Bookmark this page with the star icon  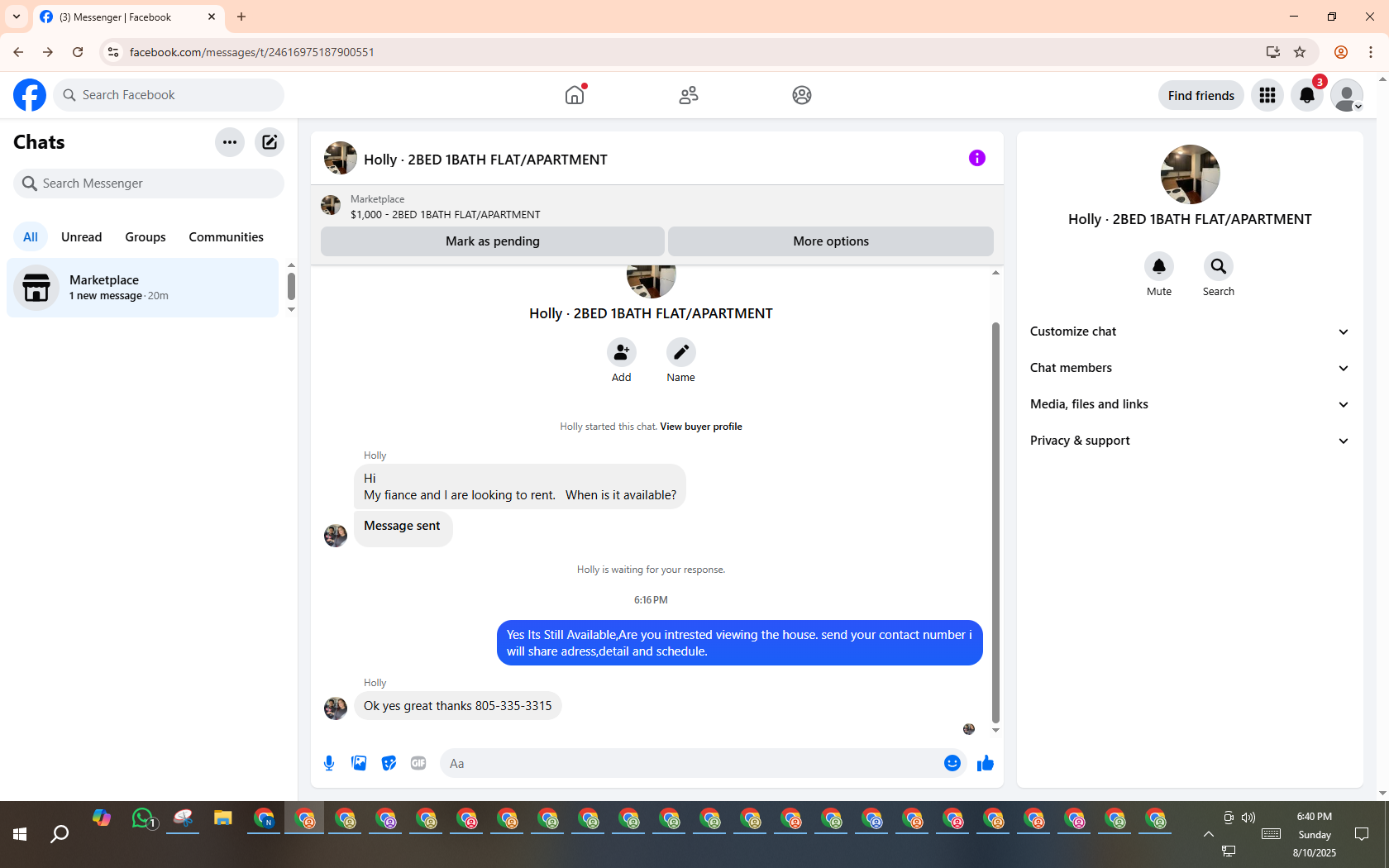click(1300, 52)
